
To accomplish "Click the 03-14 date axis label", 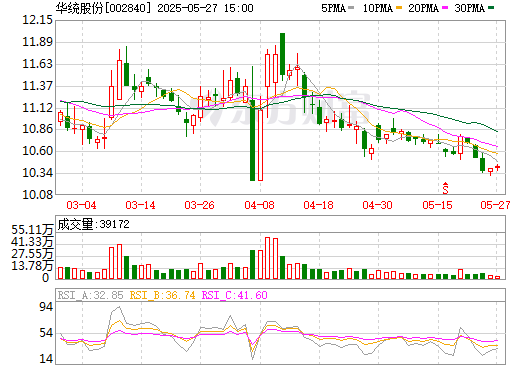I will 140,205.
